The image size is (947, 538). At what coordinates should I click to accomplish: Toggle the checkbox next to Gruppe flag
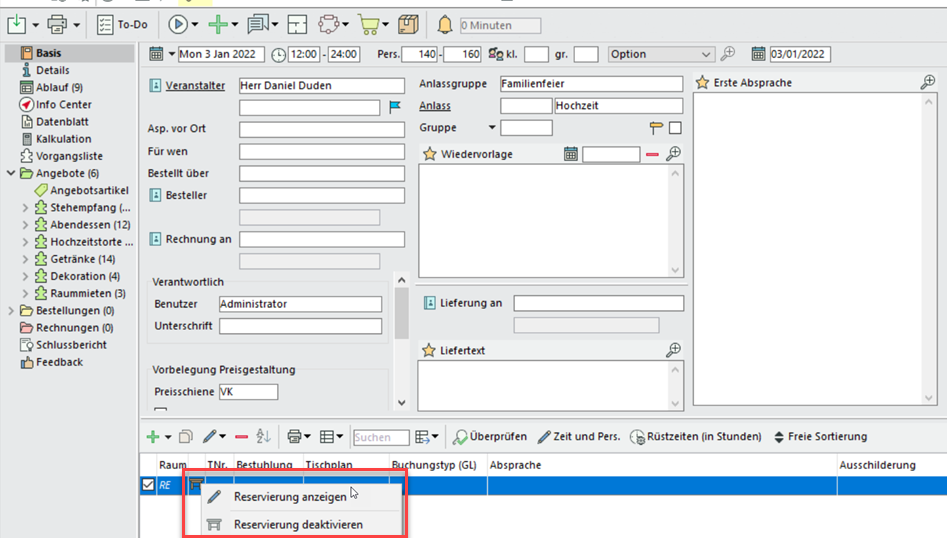point(675,128)
